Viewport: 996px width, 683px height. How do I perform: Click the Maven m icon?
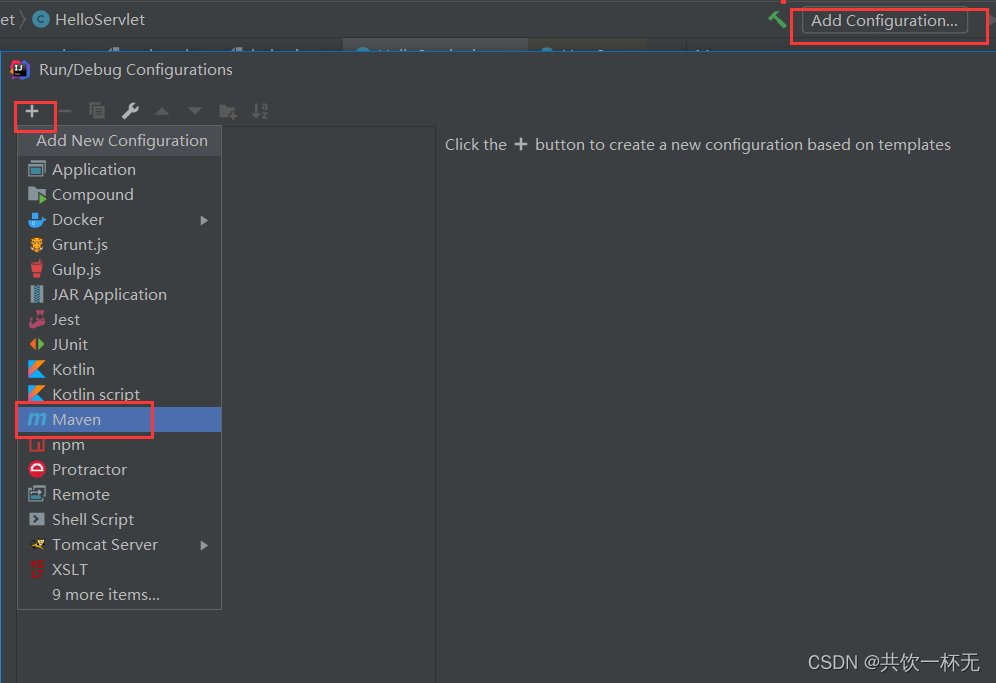(37, 419)
